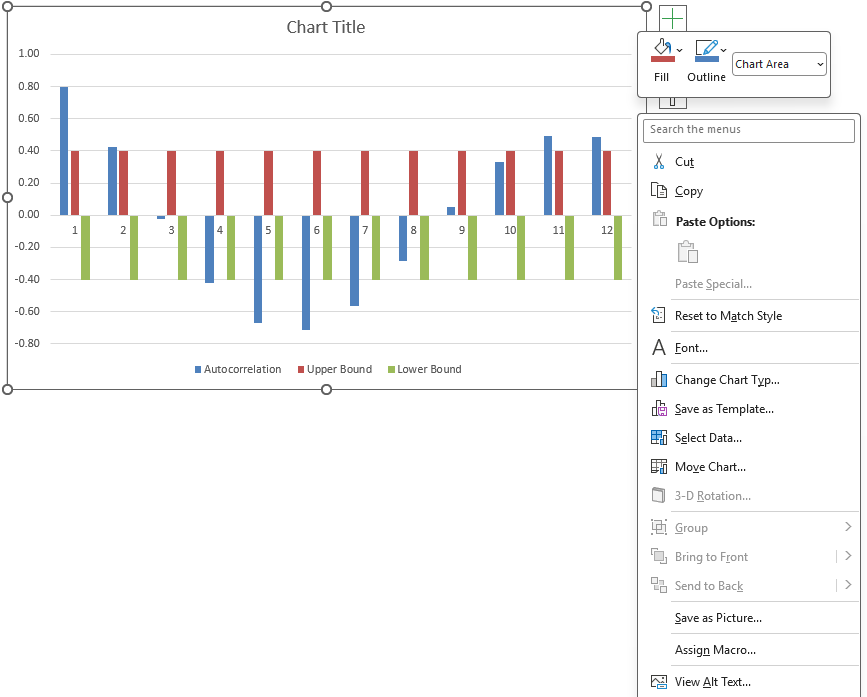This screenshot has height=697, width=867.
Task: Click the Outline pen icon
Action: 706,47
